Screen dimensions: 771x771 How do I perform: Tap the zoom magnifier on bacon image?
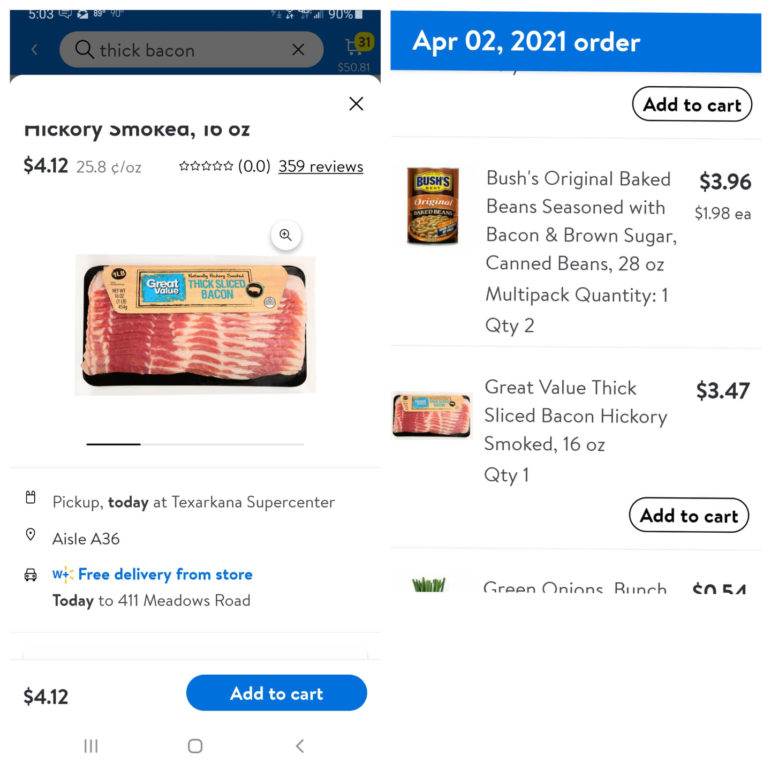tap(285, 235)
